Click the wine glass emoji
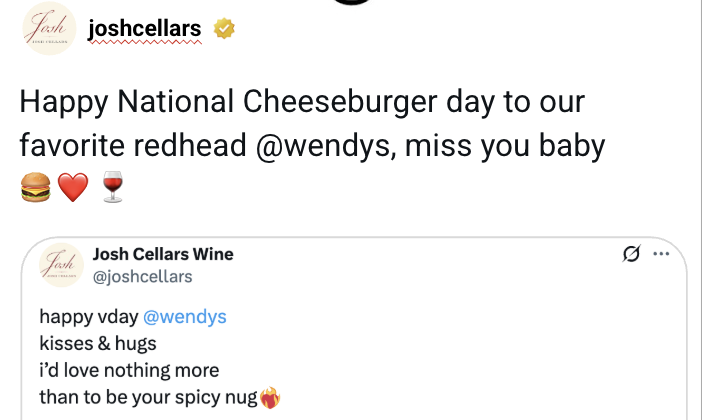 [113, 187]
